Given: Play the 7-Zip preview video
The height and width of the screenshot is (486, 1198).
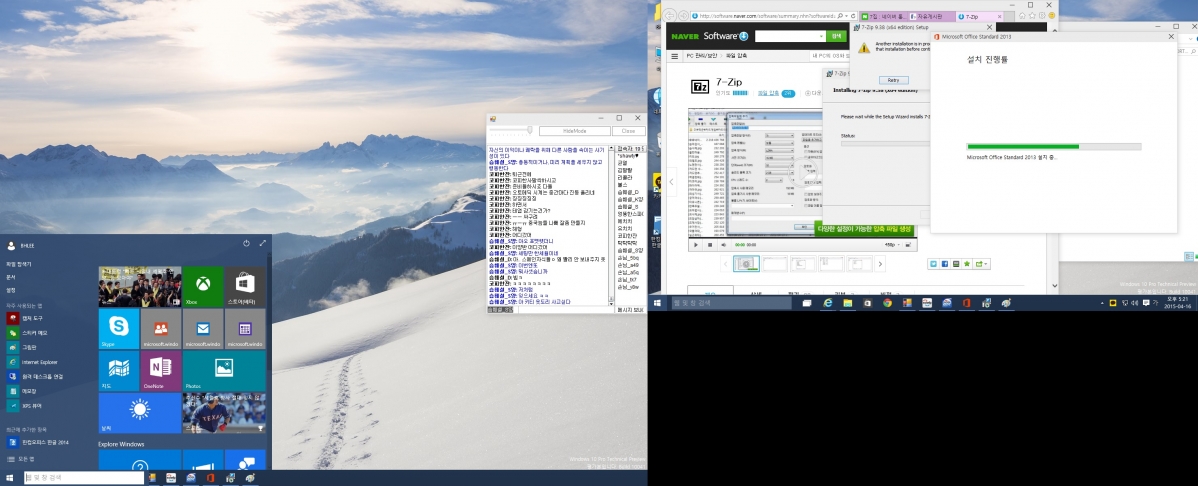Looking at the screenshot, I should tap(696, 244).
